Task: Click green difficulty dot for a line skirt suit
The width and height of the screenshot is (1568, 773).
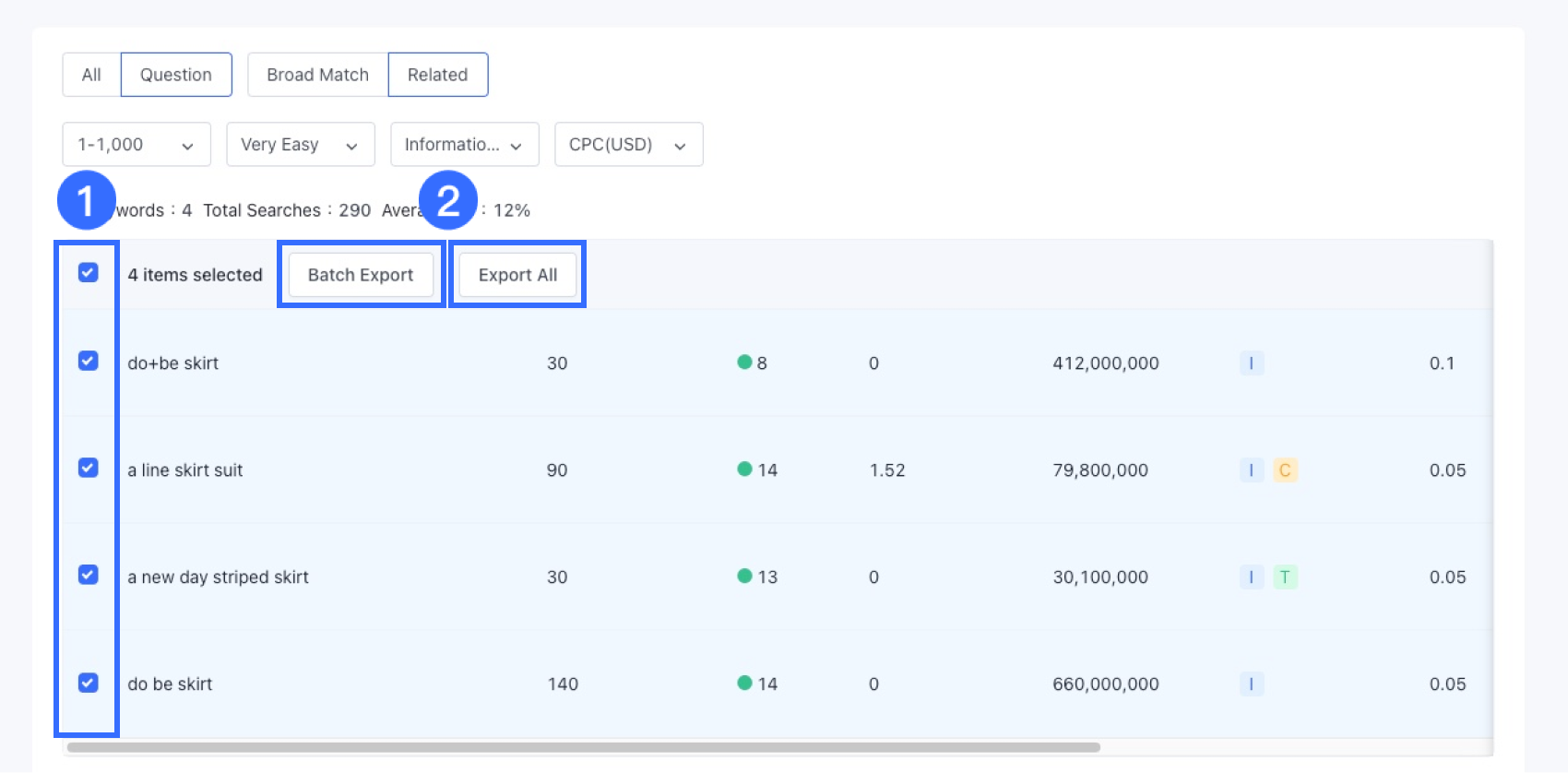Action: point(744,470)
